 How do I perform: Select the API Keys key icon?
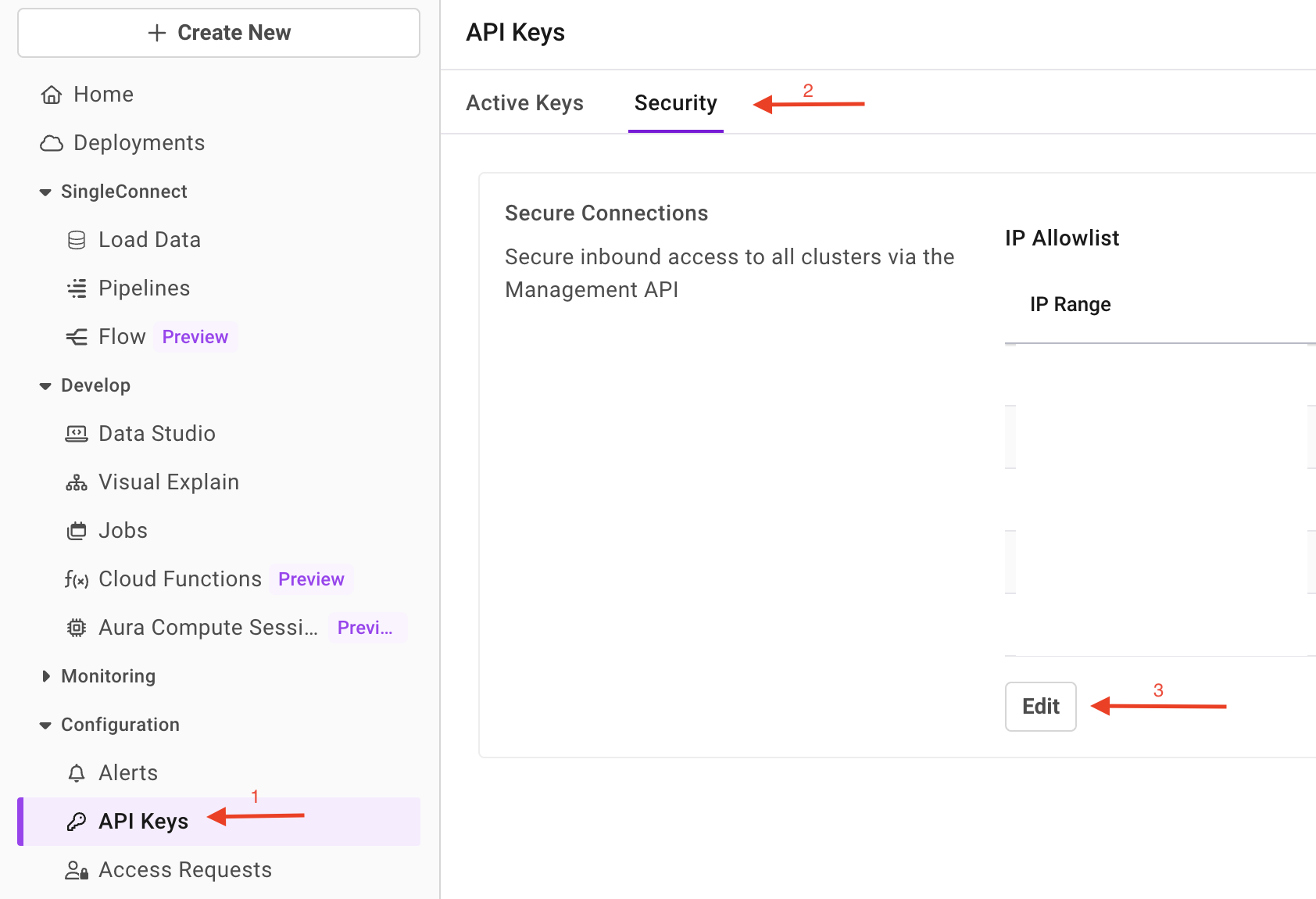[76, 821]
